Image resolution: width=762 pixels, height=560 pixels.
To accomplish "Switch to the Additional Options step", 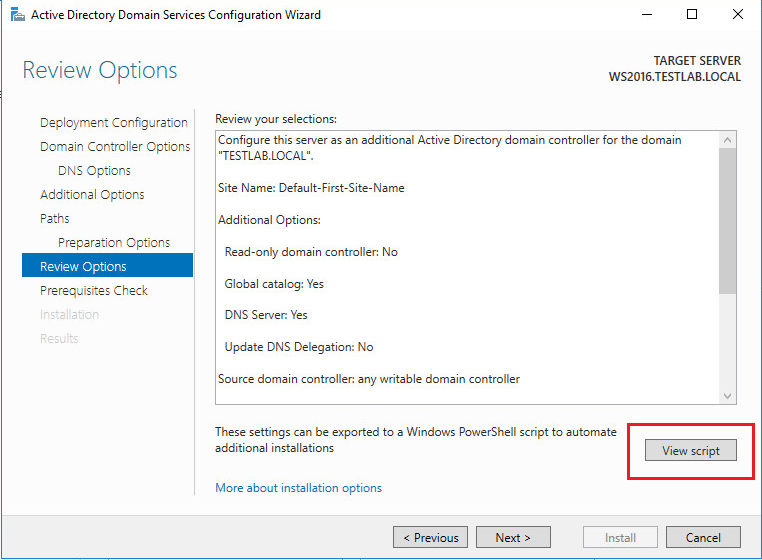I will (92, 195).
